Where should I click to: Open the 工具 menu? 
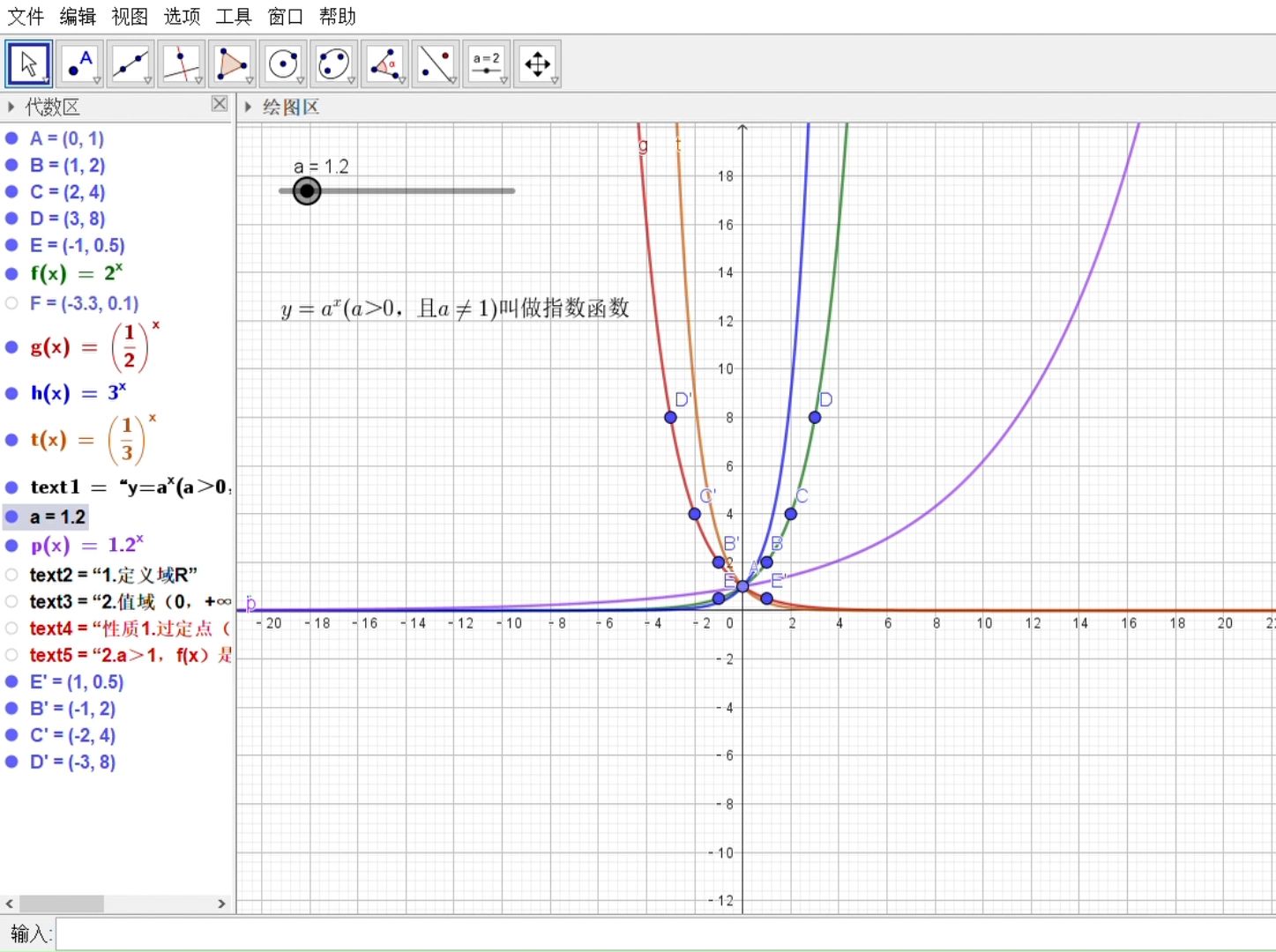(x=234, y=16)
